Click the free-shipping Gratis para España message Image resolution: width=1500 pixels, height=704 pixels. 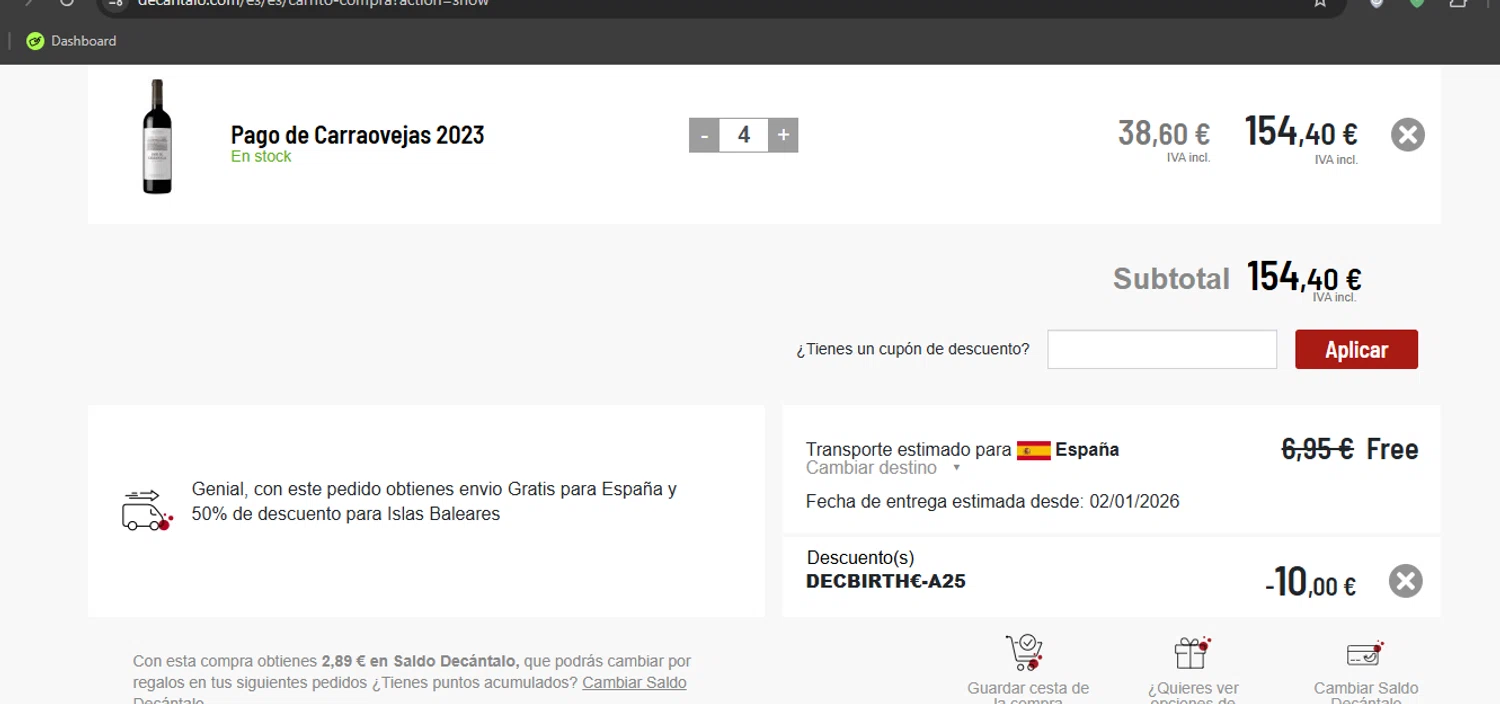[x=434, y=502]
